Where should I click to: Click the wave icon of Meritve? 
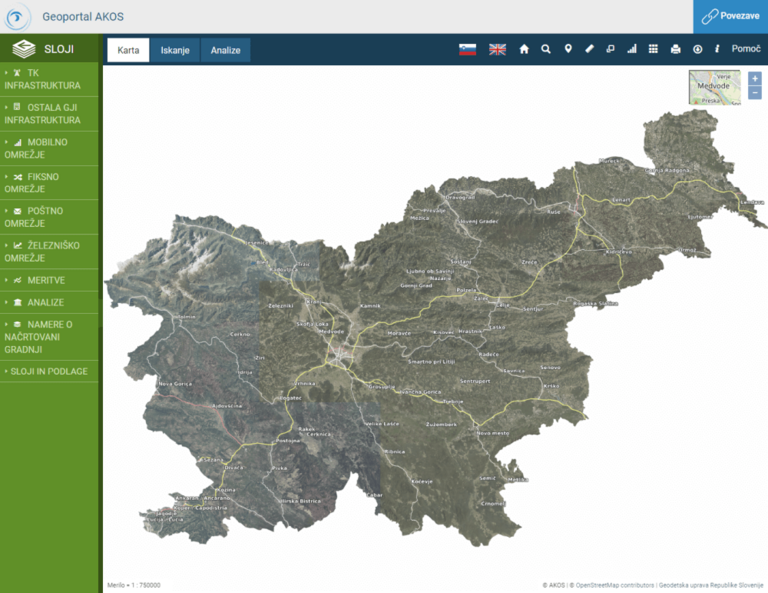point(18,280)
